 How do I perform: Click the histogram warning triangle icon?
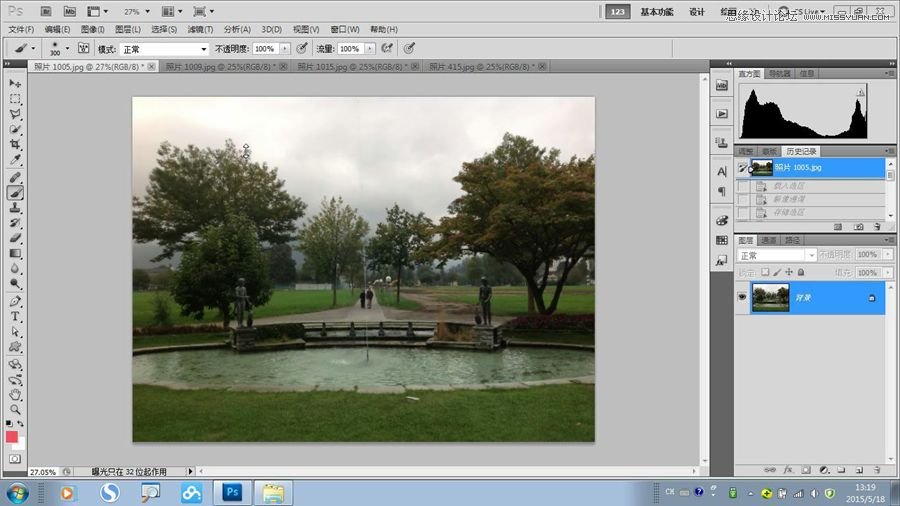[x=859, y=93]
